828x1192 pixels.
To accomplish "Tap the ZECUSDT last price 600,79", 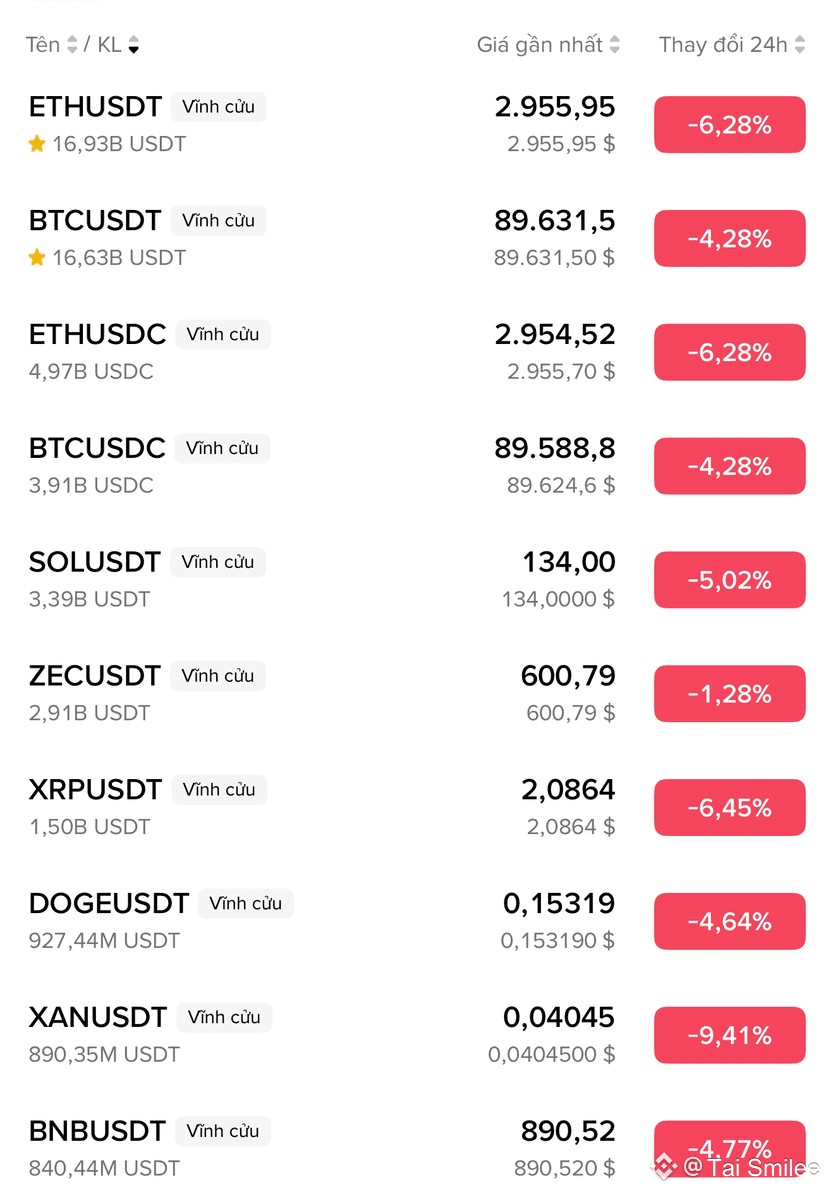I will pos(567,677).
